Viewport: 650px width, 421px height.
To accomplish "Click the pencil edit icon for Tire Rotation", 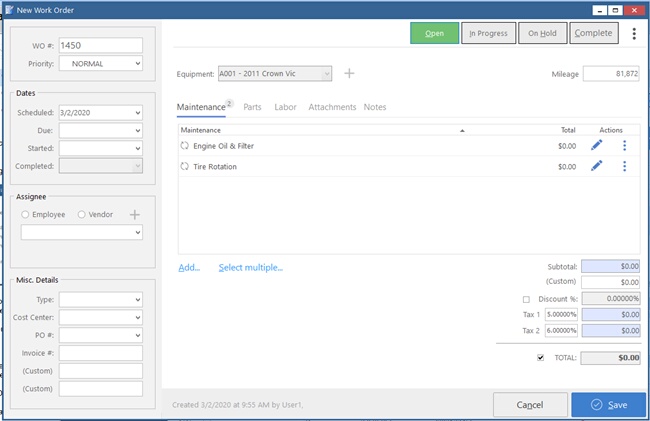I will click(597, 166).
